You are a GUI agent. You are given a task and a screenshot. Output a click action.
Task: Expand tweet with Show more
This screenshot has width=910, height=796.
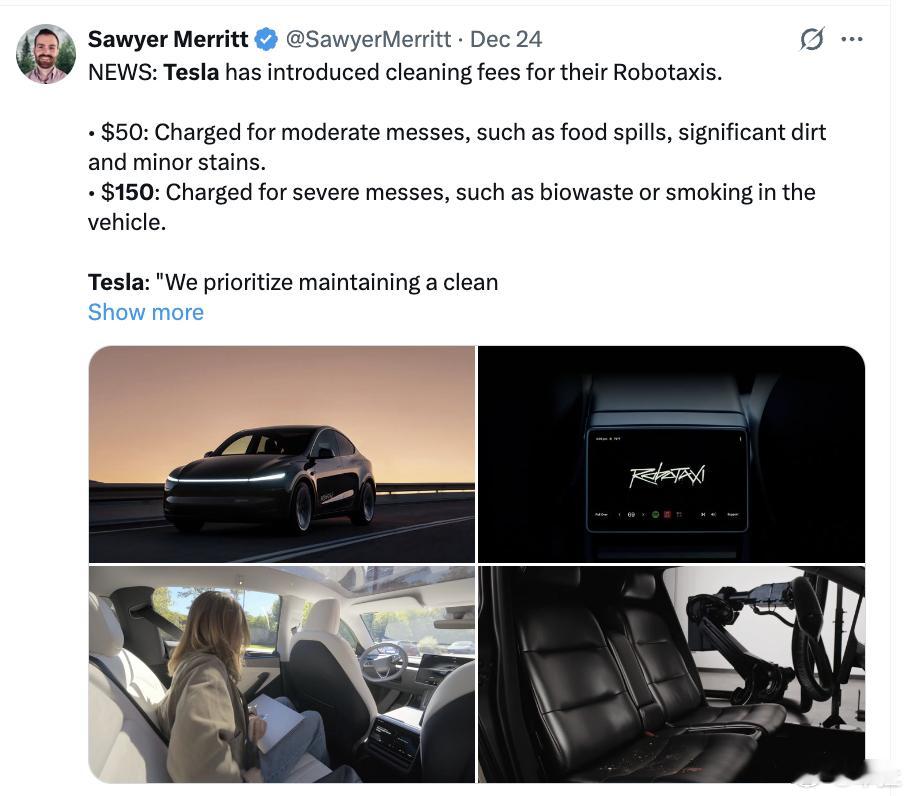tap(146, 312)
